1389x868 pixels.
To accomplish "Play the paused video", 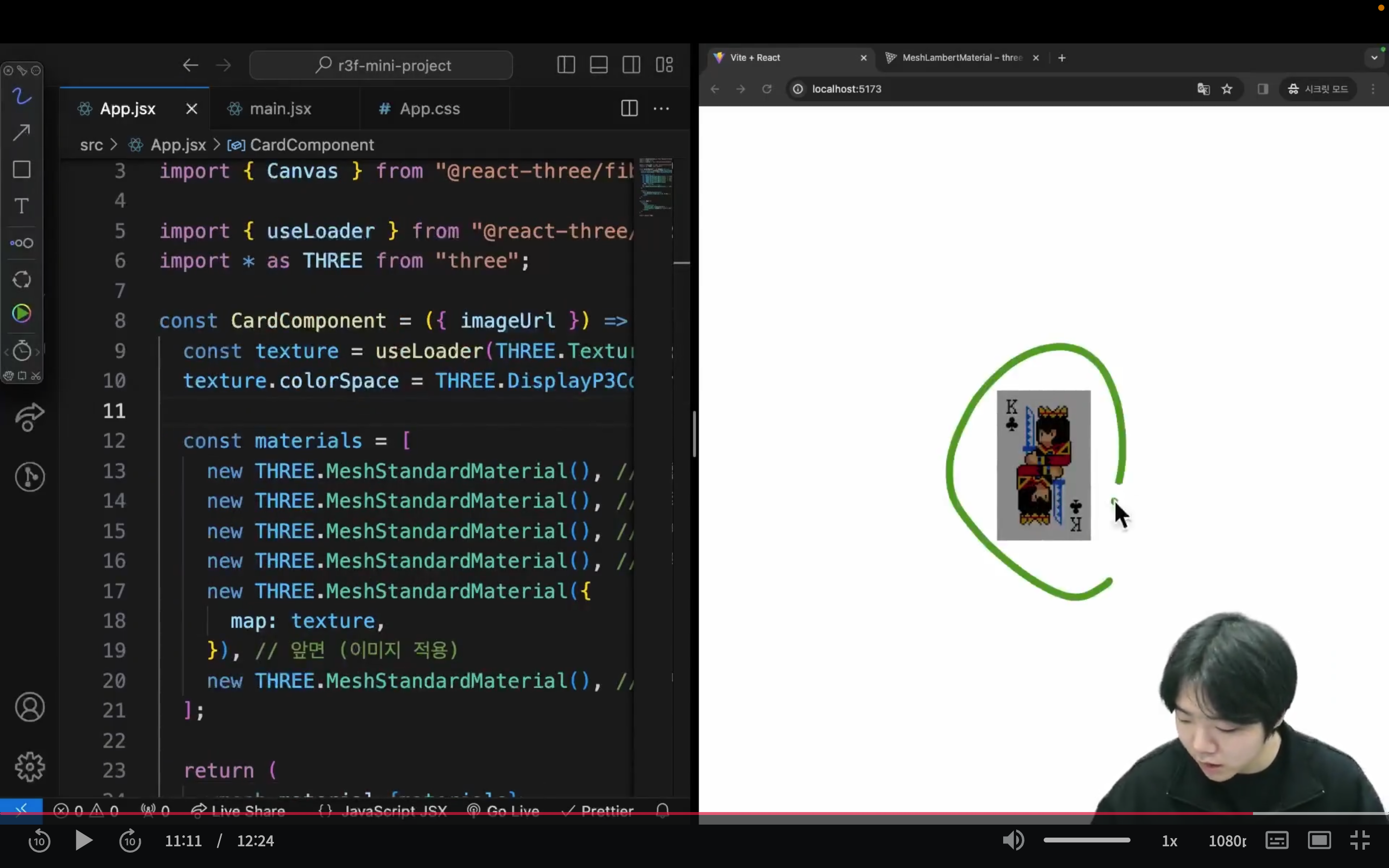I will pos(84,841).
